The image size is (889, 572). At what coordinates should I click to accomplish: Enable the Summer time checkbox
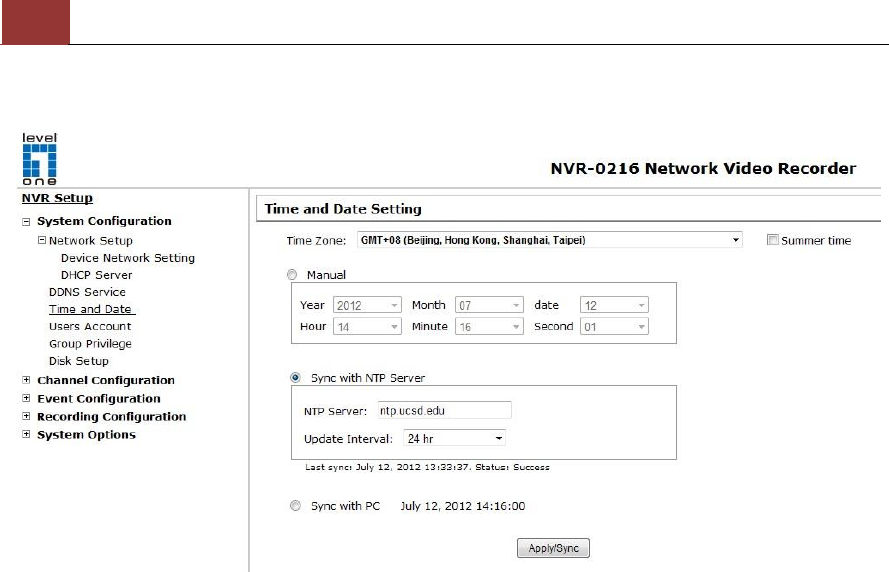coord(772,240)
